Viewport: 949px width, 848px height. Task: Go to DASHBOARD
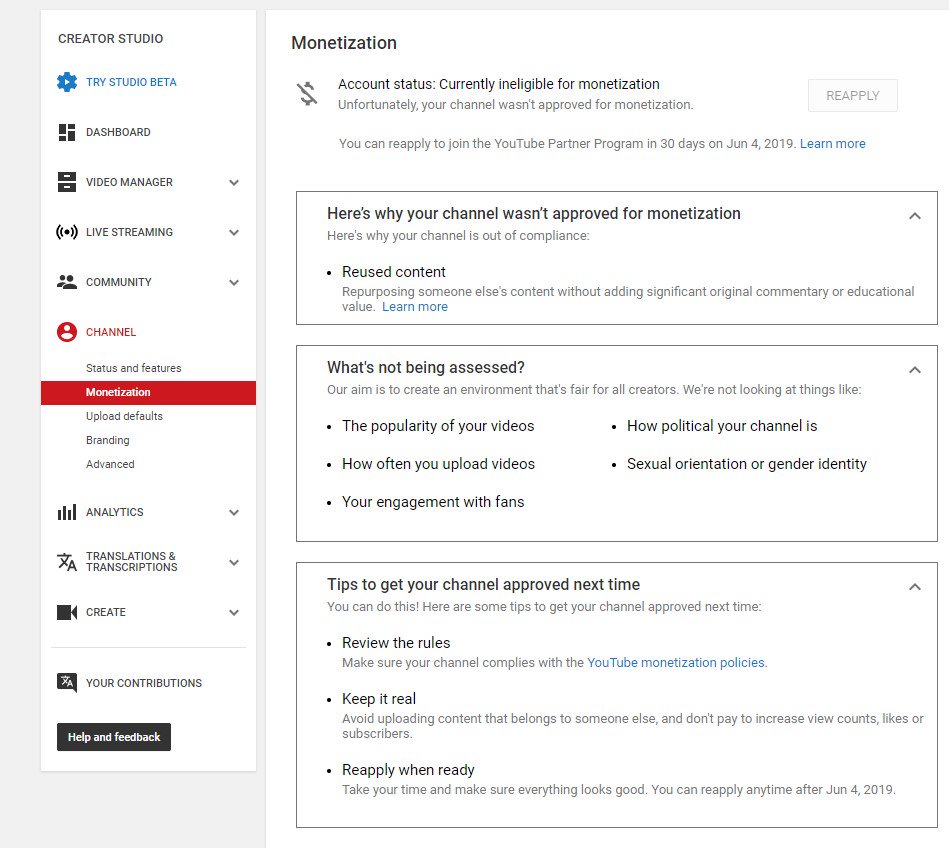(x=118, y=132)
